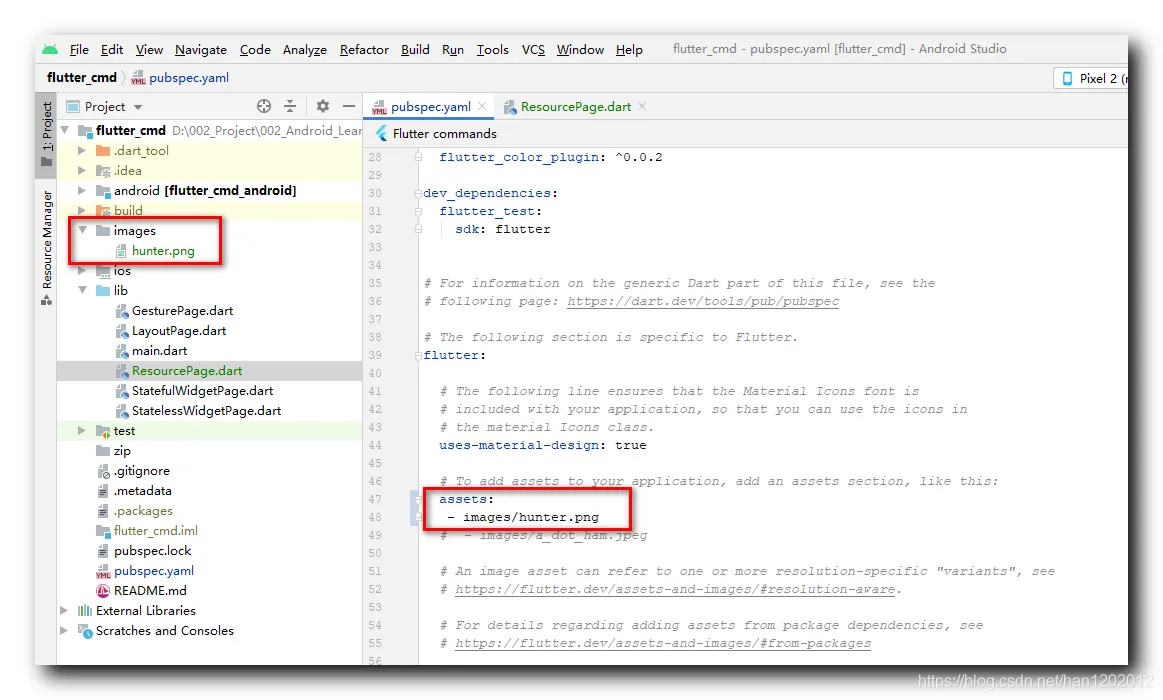Viewport: 1163px width, 700px height.
Task: Select flutter_cmd.iml file
Action: [156, 531]
